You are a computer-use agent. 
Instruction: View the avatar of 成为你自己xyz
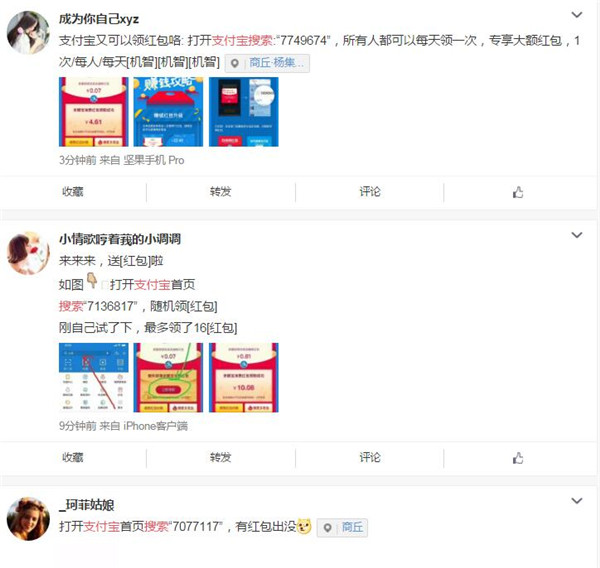[x=28, y=33]
